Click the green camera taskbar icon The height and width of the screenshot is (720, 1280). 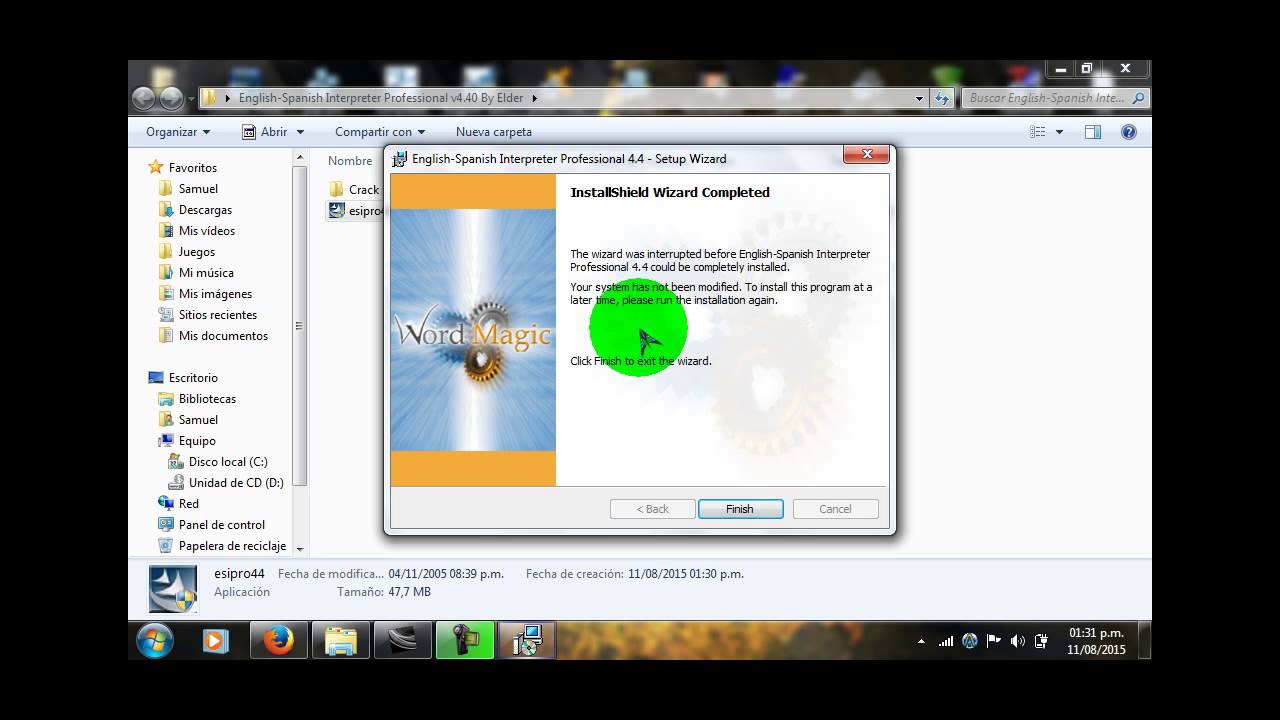tap(465, 641)
